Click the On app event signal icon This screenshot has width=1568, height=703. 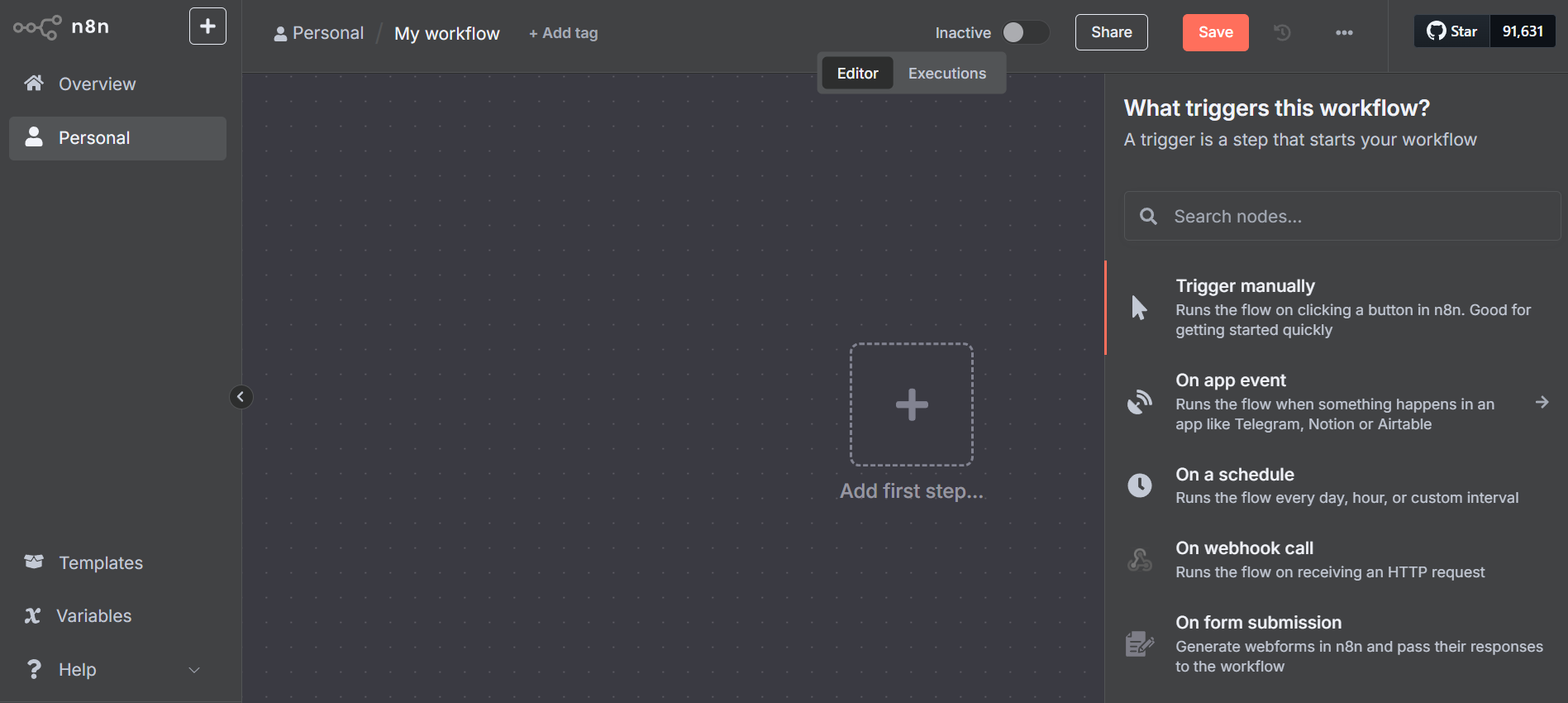pyautogui.click(x=1140, y=402)
